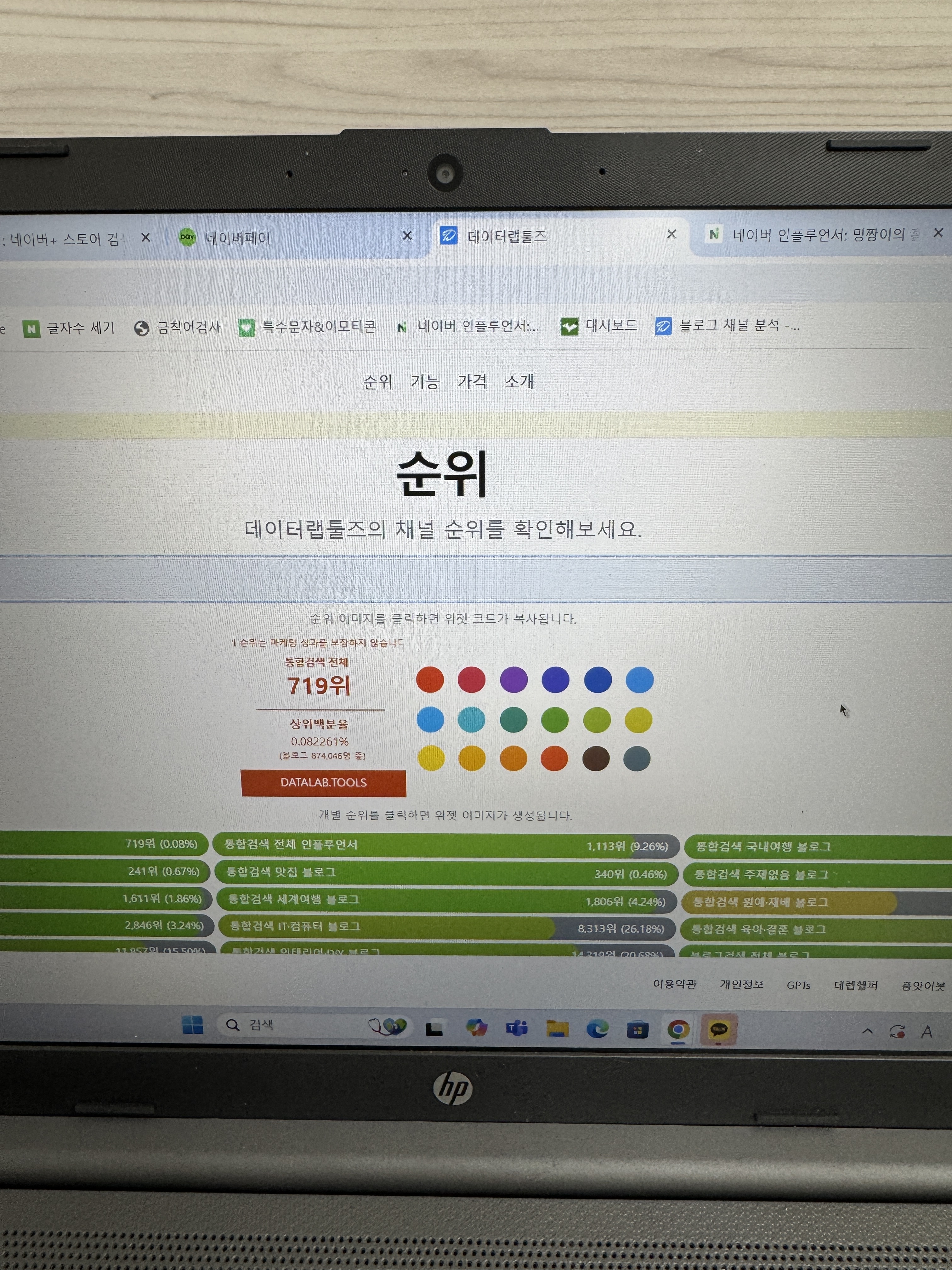Pick the cyan color swatch
The height and width of the screenshot is (1270, 952).
tap(472, 720)
